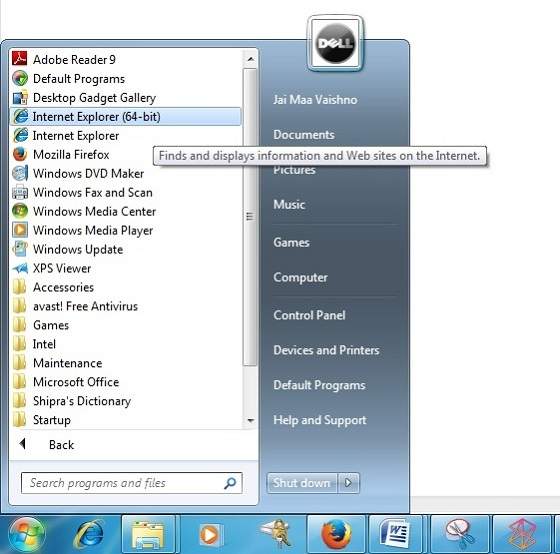Expand the Startup folder

click(x=125, y=420)
